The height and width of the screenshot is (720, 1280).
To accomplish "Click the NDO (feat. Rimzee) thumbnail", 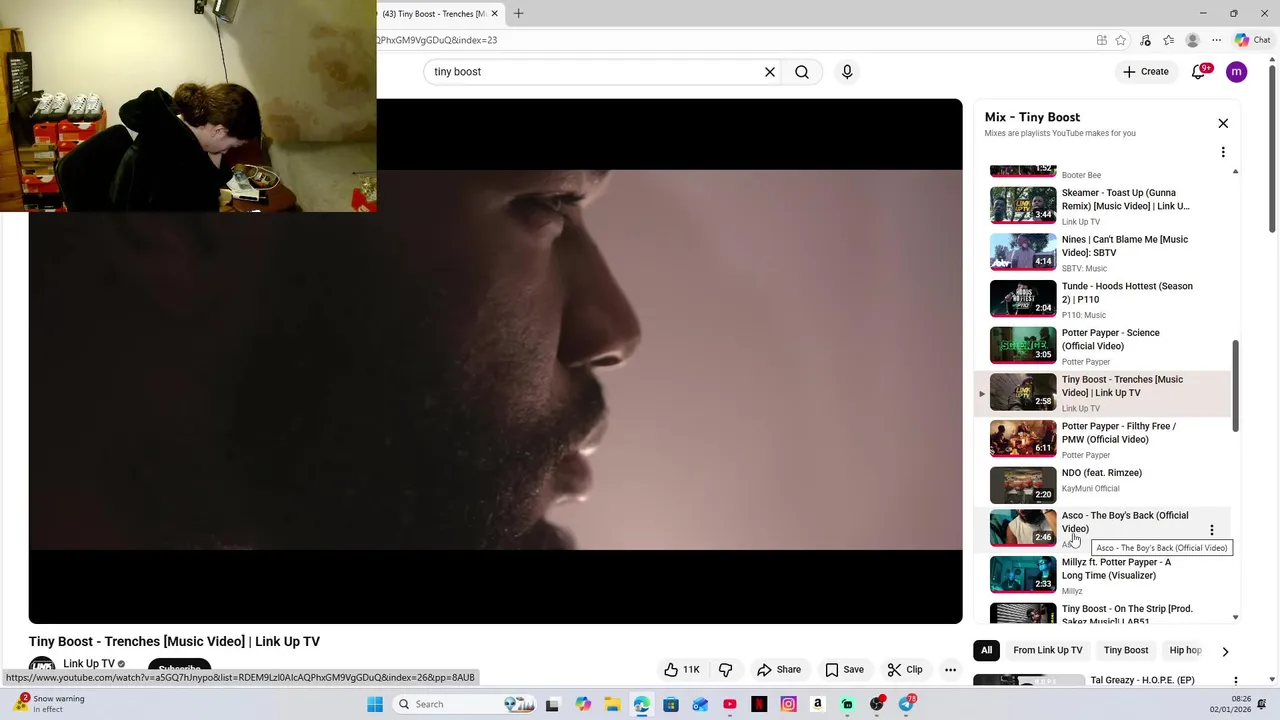I will click(1023, 485).
